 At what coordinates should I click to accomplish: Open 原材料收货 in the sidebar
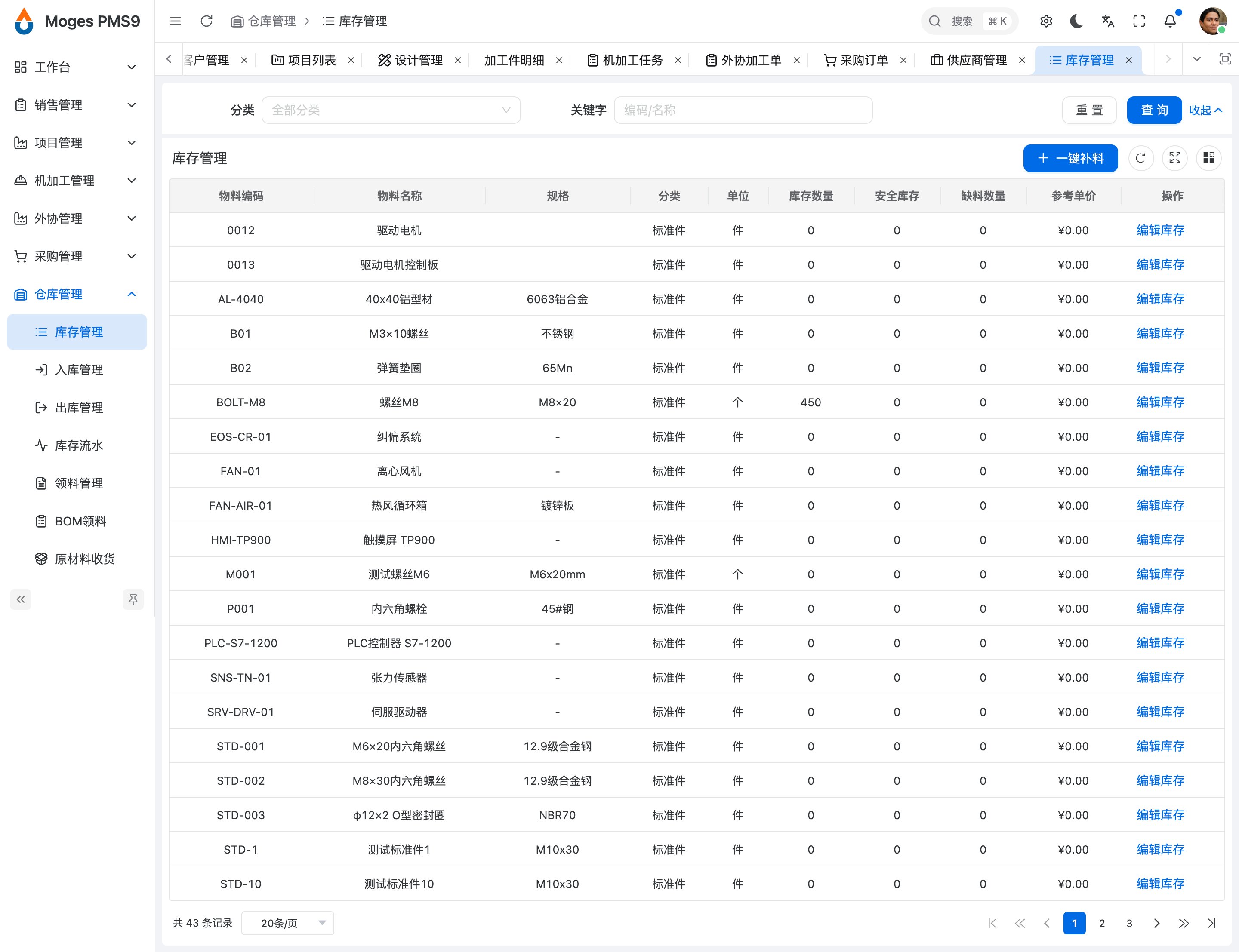(x=77, y=559)
